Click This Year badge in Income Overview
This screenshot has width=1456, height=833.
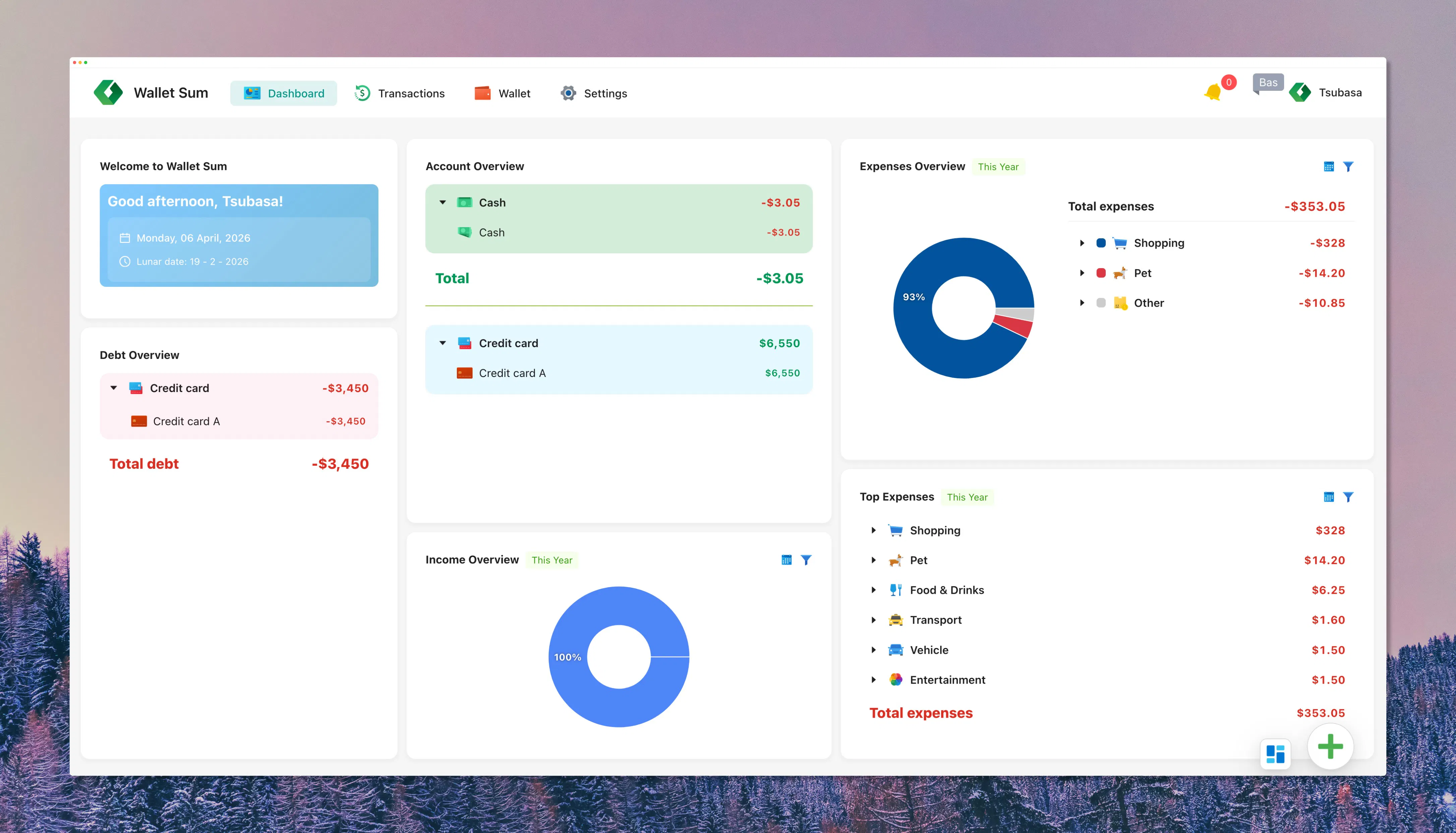pos(552,560)
